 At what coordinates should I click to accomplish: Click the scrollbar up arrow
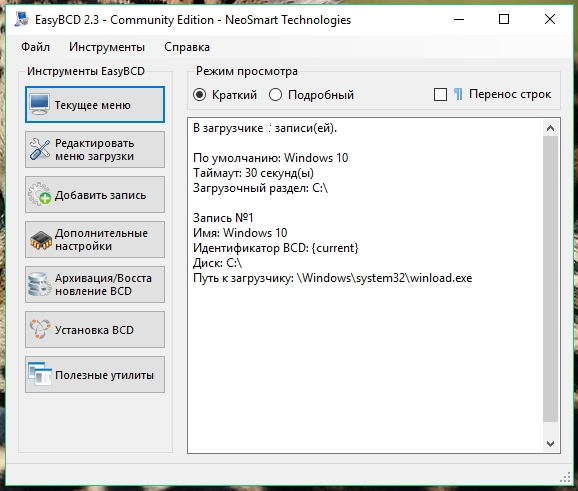click(x=550, y=128)
